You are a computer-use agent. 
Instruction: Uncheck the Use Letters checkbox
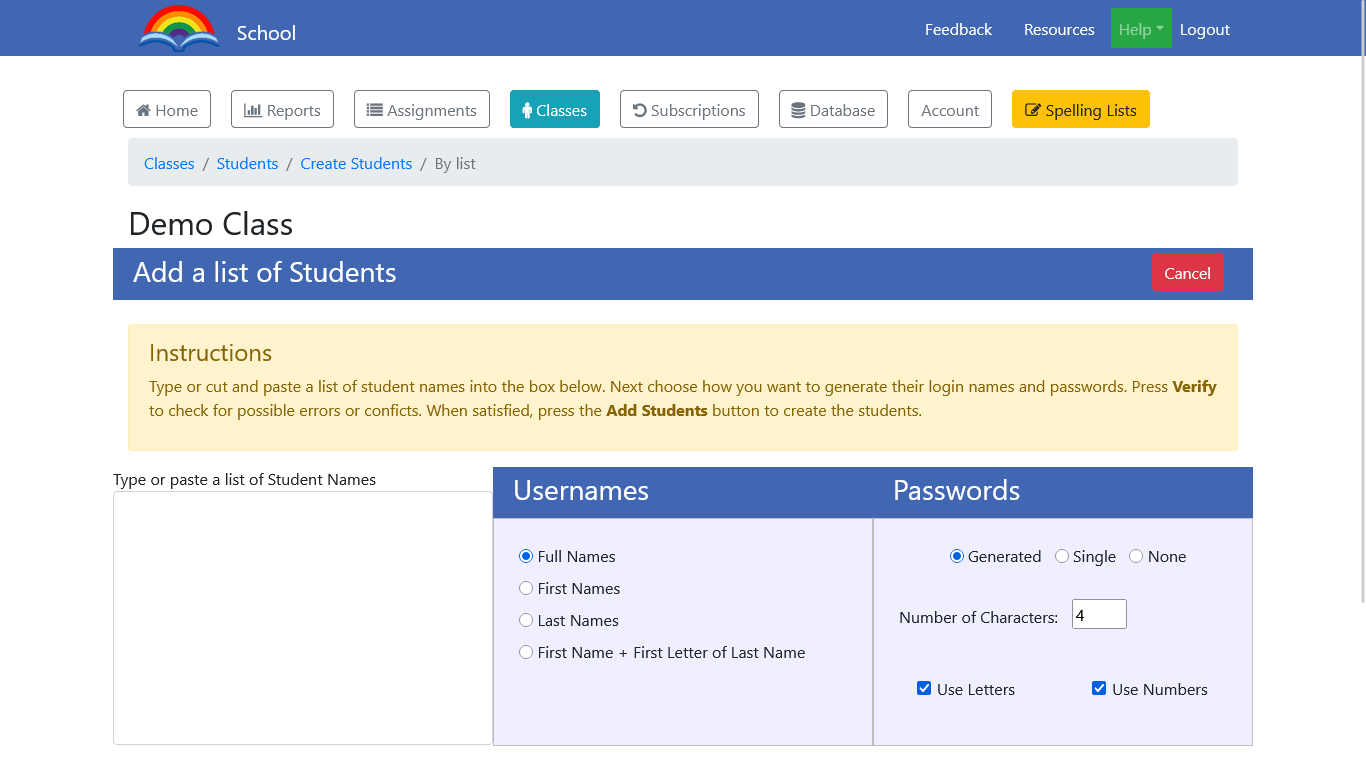[x=924, y=688]
